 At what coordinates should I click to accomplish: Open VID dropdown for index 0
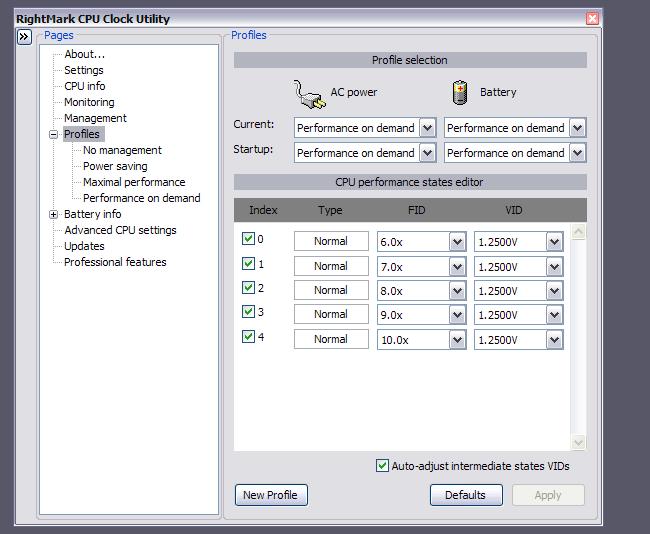tap(555, 242)
